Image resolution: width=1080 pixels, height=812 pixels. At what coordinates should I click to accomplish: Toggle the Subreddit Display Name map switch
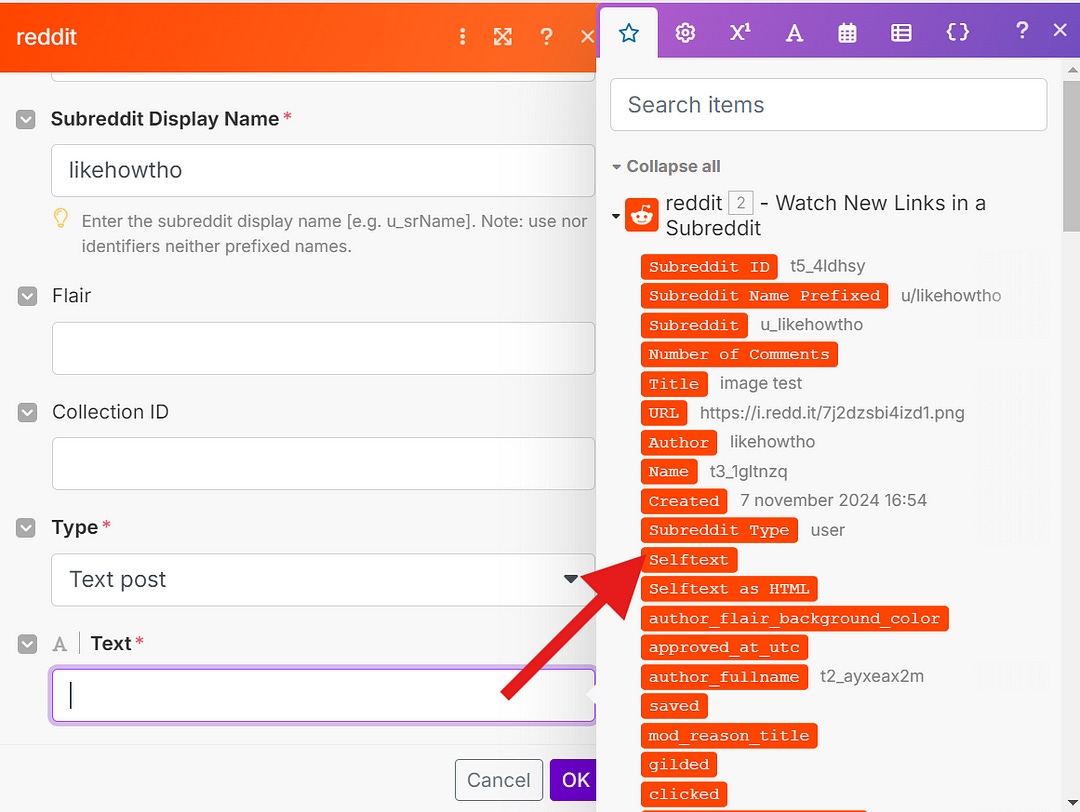(x=25, y=119)
